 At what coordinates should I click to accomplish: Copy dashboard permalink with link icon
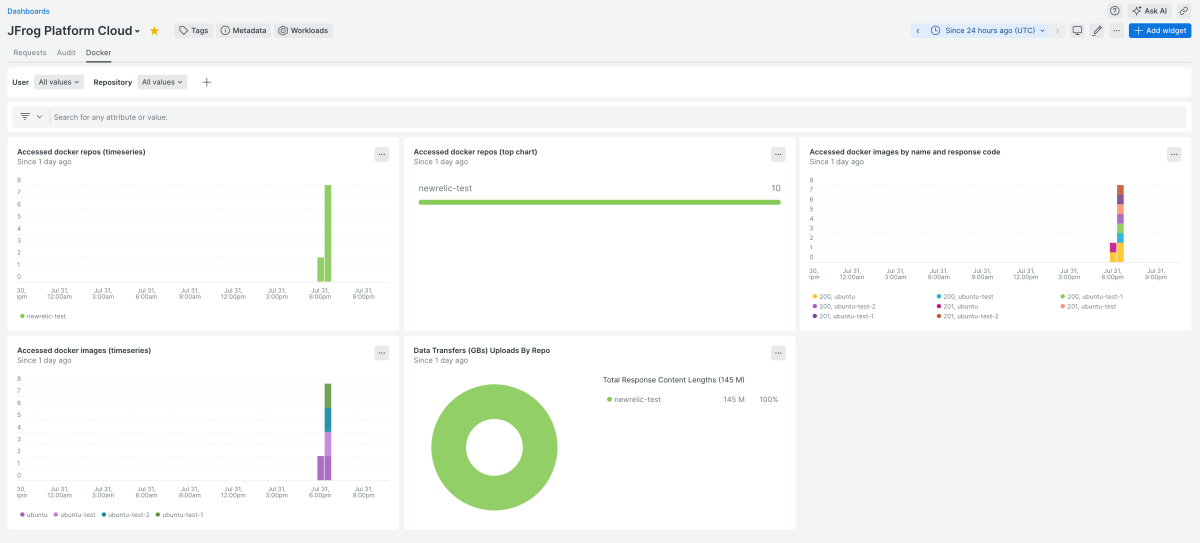point(1184,10)
